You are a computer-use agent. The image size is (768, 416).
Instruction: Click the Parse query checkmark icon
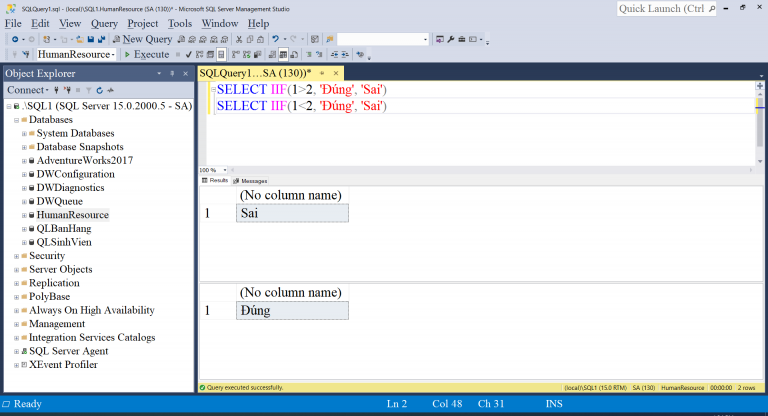[x=188, y=54]
